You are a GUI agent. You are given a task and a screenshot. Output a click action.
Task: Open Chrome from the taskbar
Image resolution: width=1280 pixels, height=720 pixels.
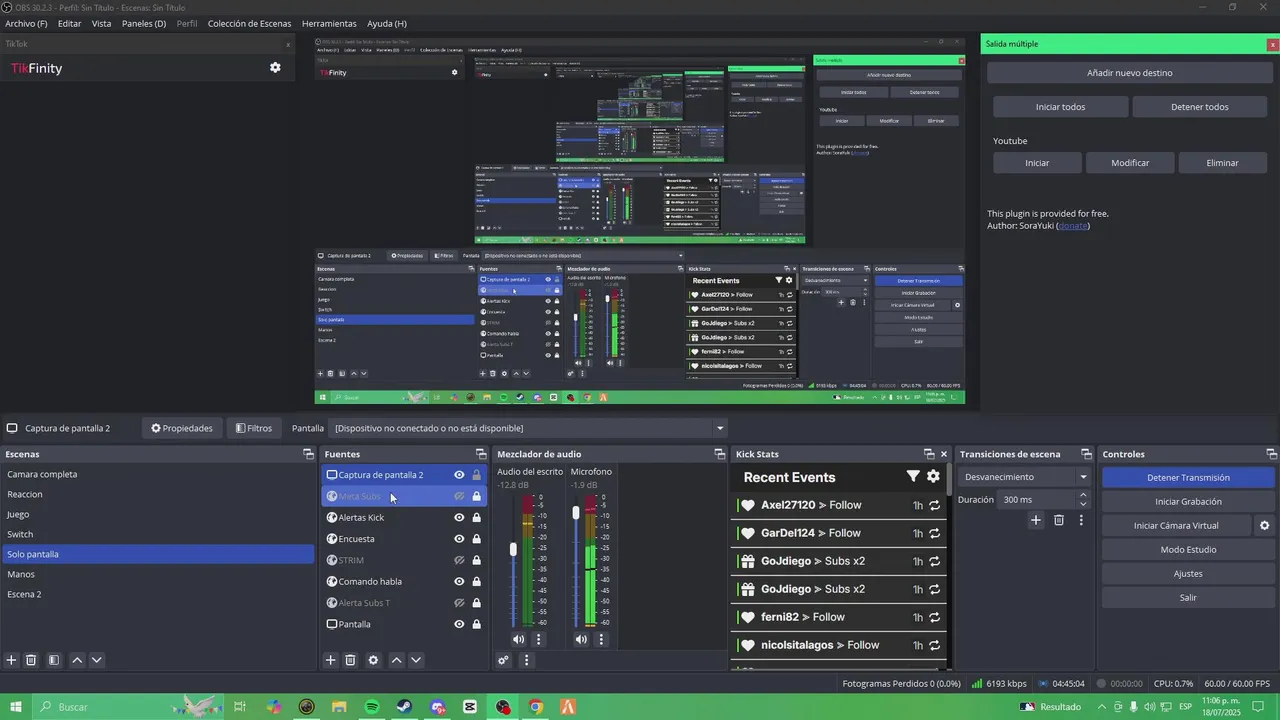pos(536,707)
